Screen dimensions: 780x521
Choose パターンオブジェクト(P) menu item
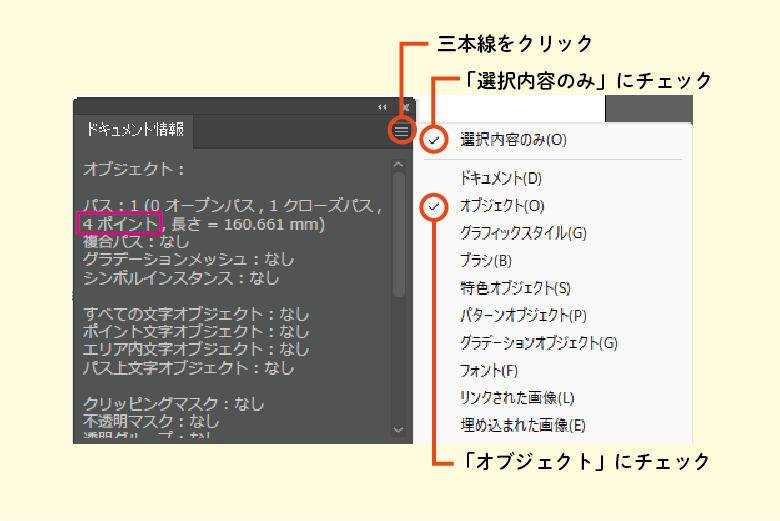coord(523,315)
